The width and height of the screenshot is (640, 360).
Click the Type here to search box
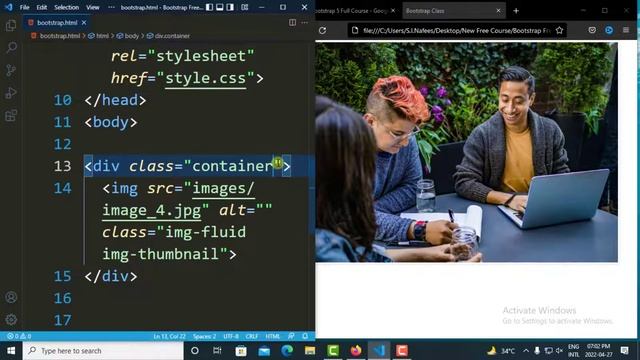tap(104, 351)
